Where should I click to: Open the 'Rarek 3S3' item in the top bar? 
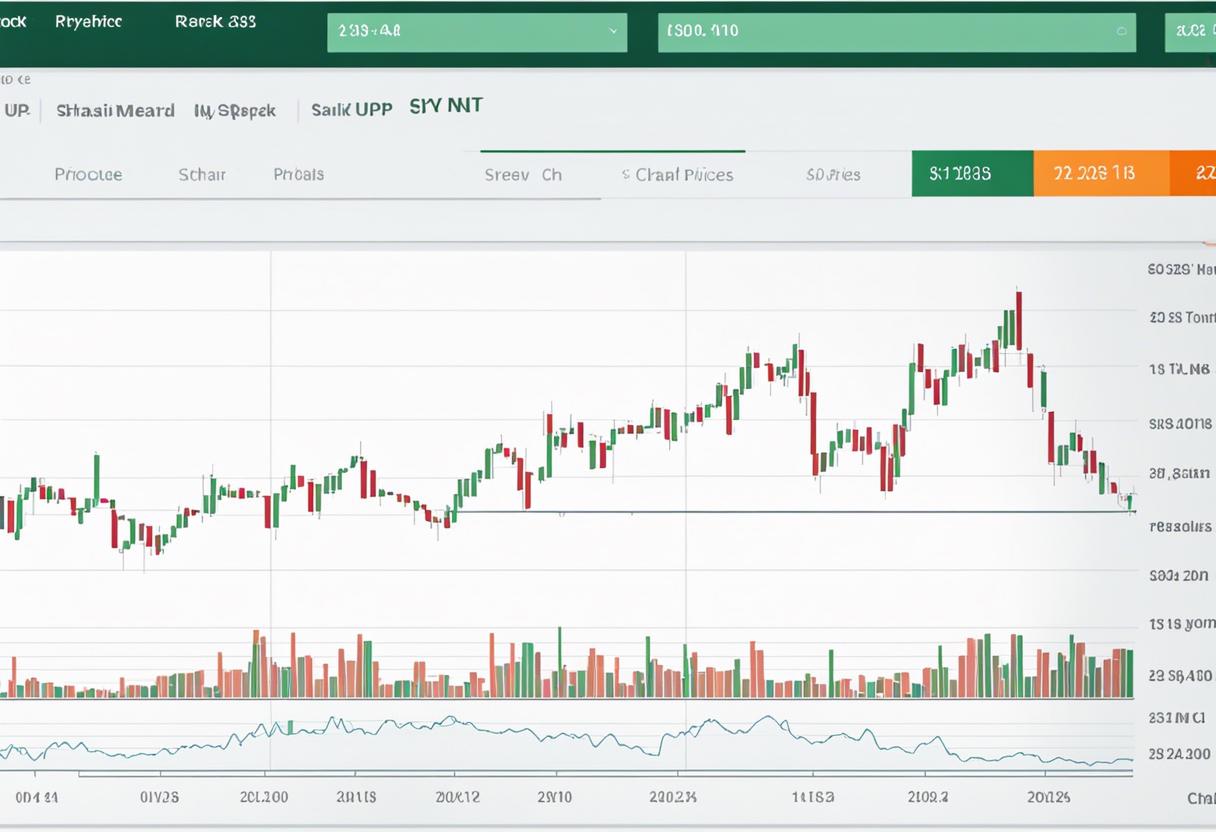[x=215, y=21]
